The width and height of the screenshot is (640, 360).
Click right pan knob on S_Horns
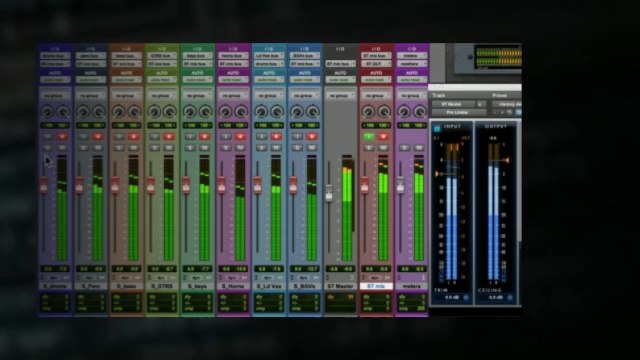[241, 111]
